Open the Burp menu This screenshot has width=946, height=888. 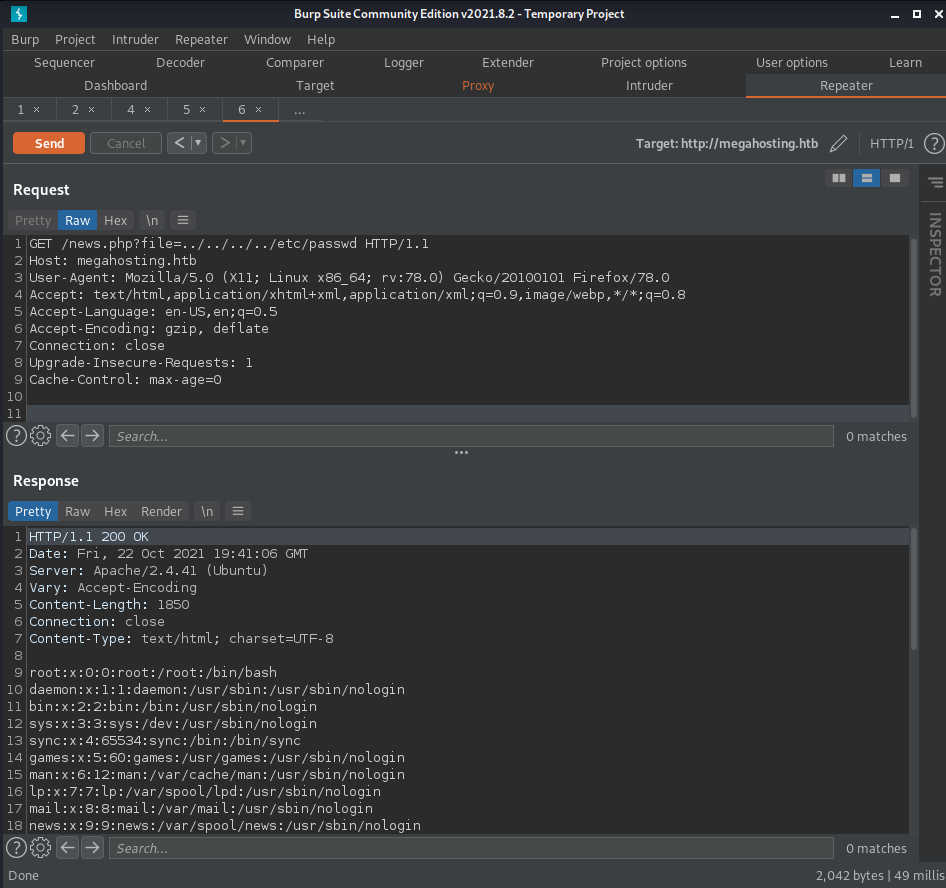(x=25, y=39)
